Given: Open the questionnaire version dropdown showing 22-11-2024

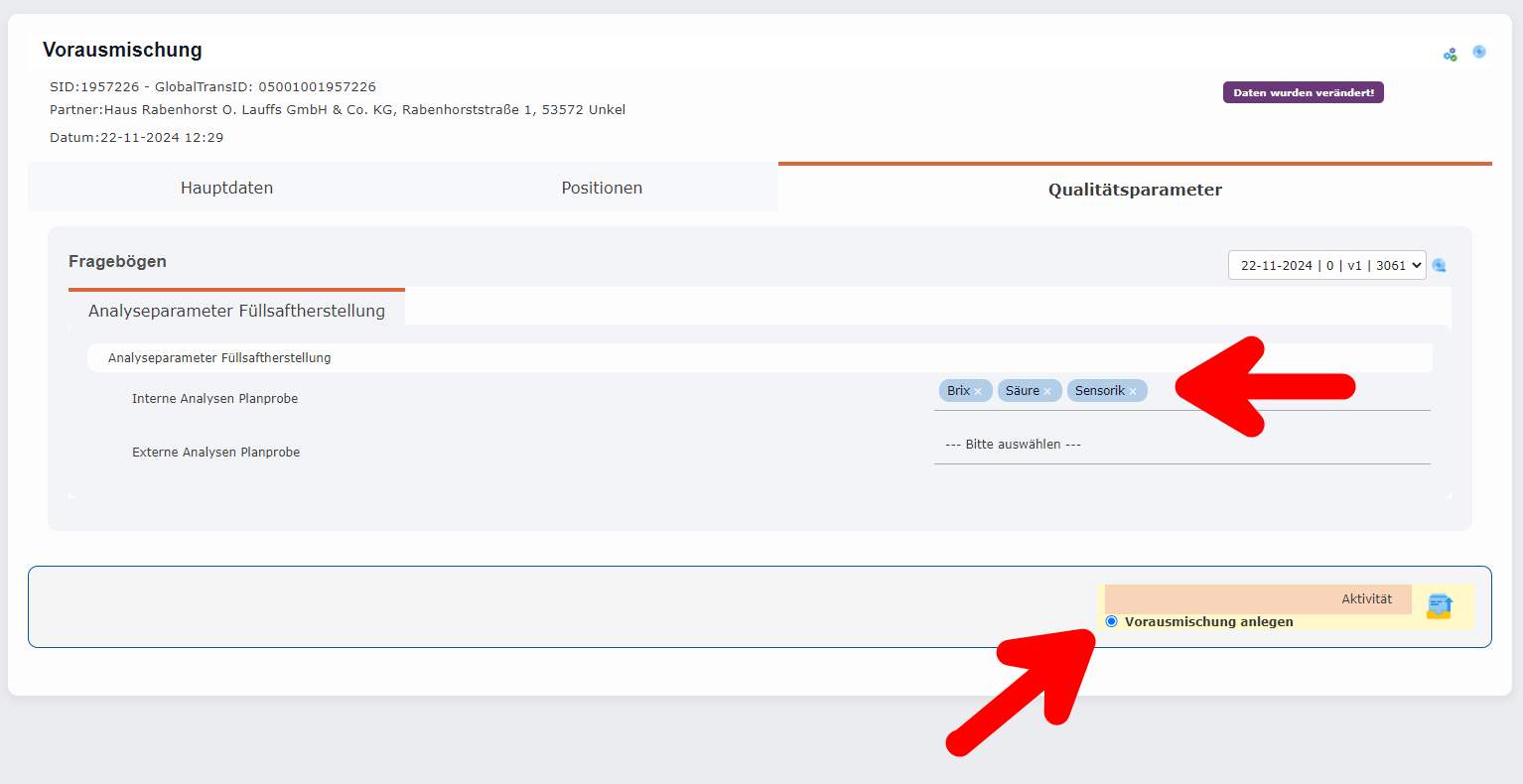Looking at the screenshot, I should pyautogui.click(x=1326, y=265).
